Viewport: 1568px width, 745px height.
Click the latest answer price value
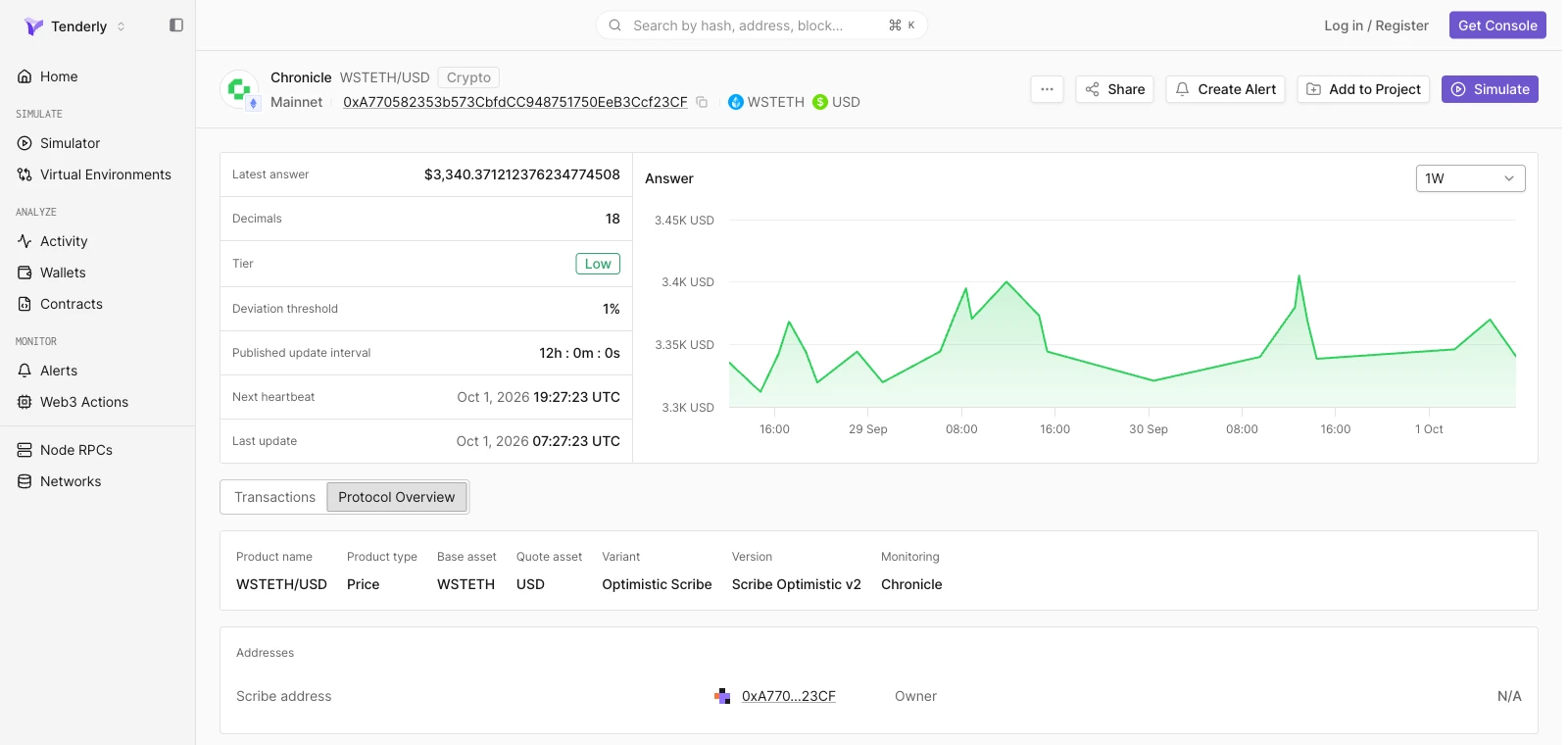click(x=522, y=174)
